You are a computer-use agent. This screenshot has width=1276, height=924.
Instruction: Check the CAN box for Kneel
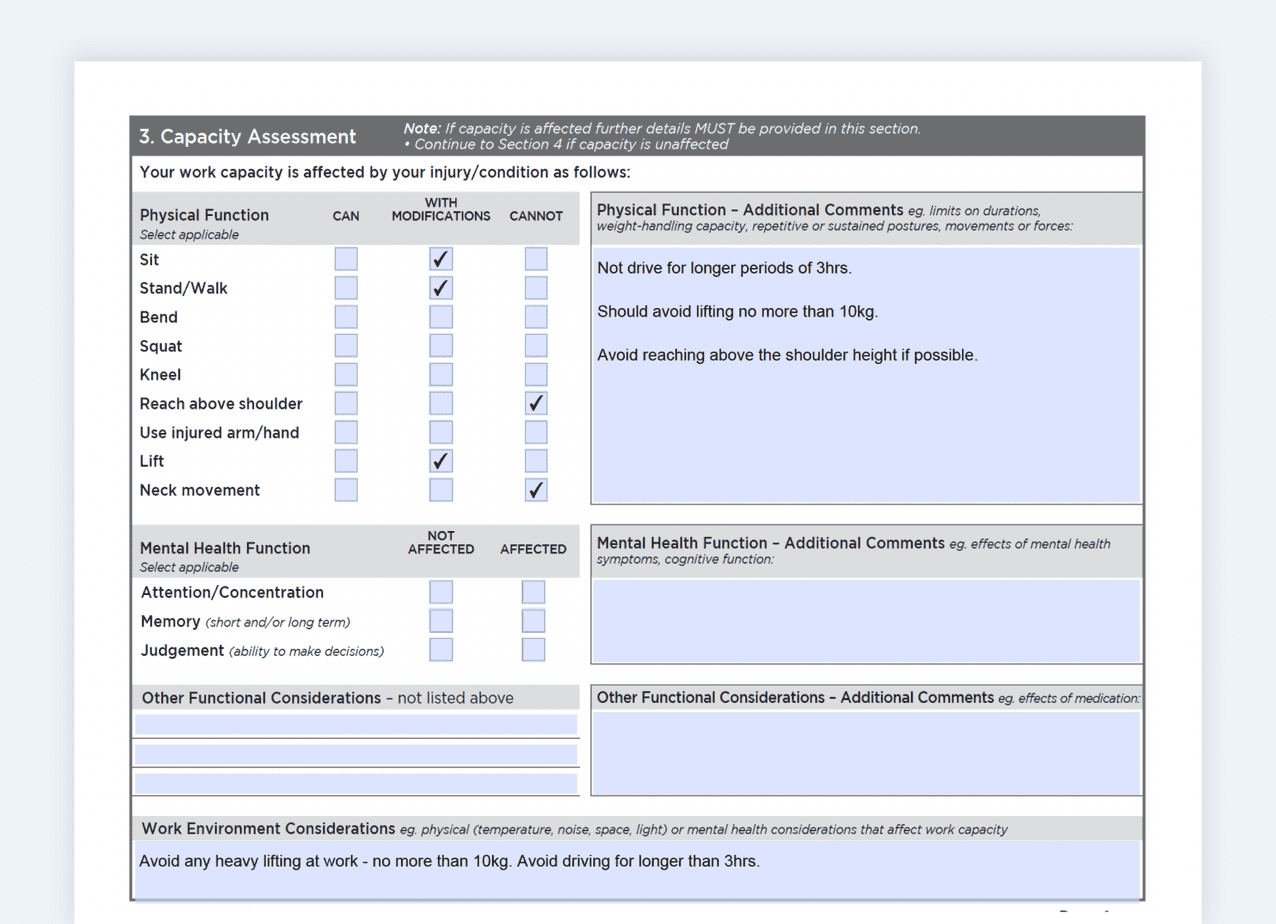pos(345,374)
